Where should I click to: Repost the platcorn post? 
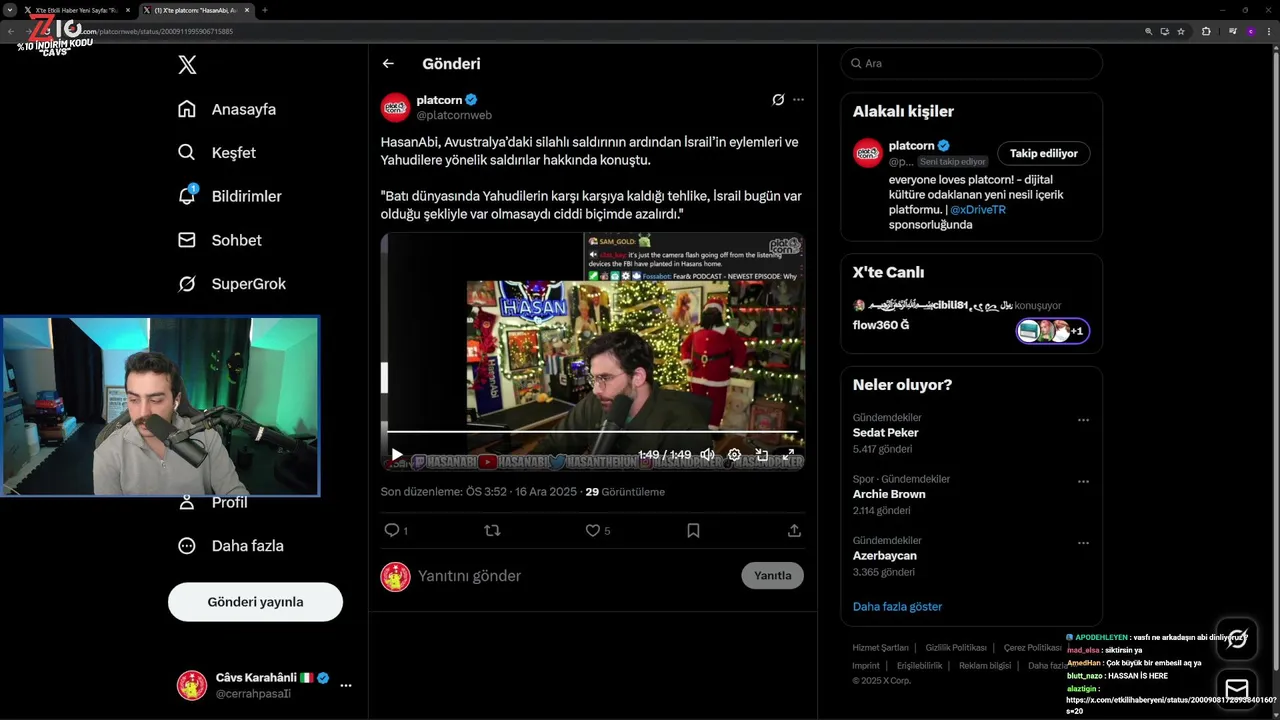492,531
